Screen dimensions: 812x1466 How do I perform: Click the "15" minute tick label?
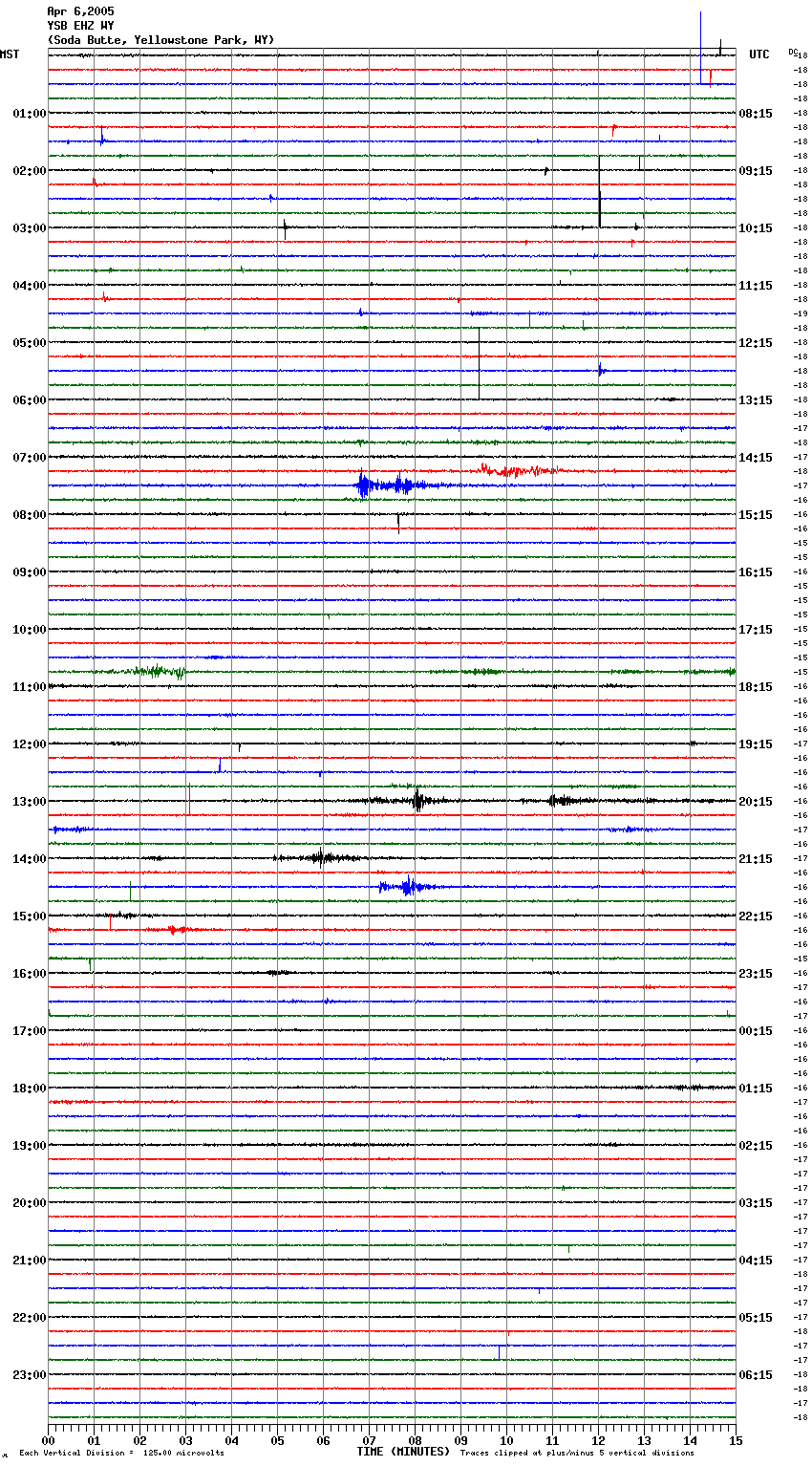click(x=736, y=1440)
